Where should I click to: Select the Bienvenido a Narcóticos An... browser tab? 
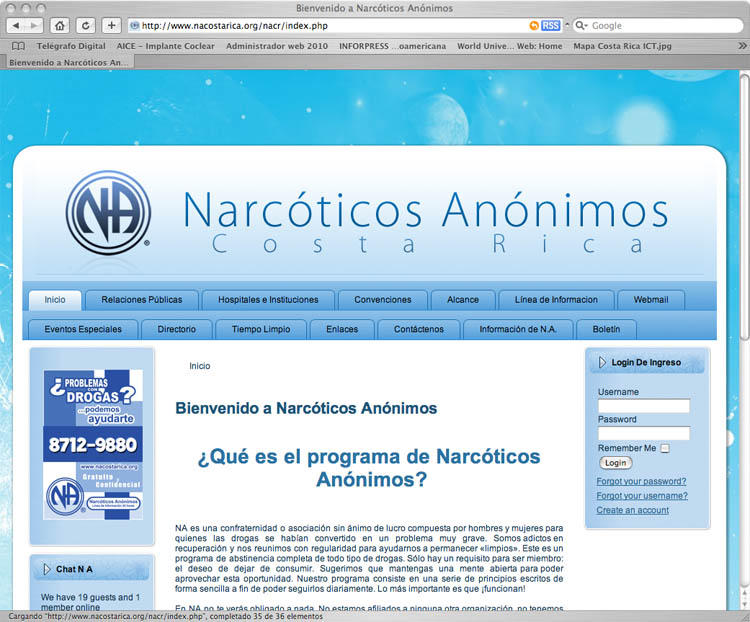click(68, 62)
